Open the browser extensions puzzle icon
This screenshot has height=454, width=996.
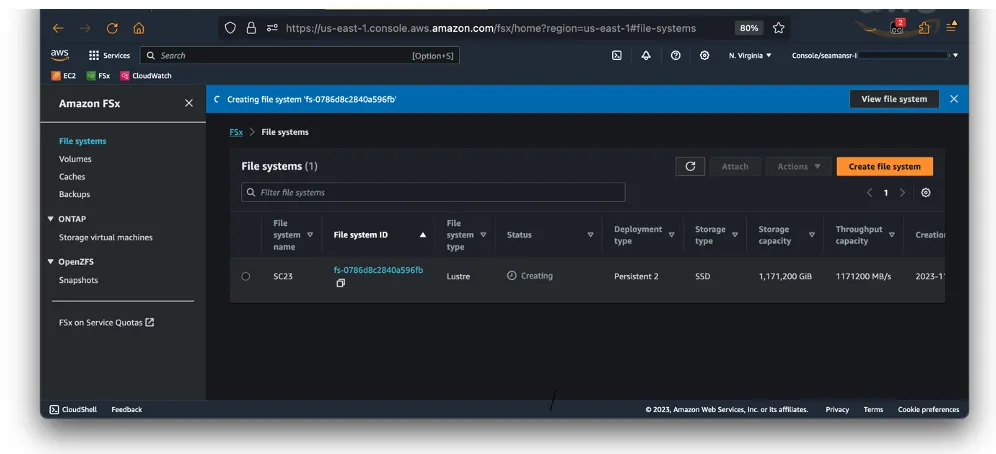[924, 28]
